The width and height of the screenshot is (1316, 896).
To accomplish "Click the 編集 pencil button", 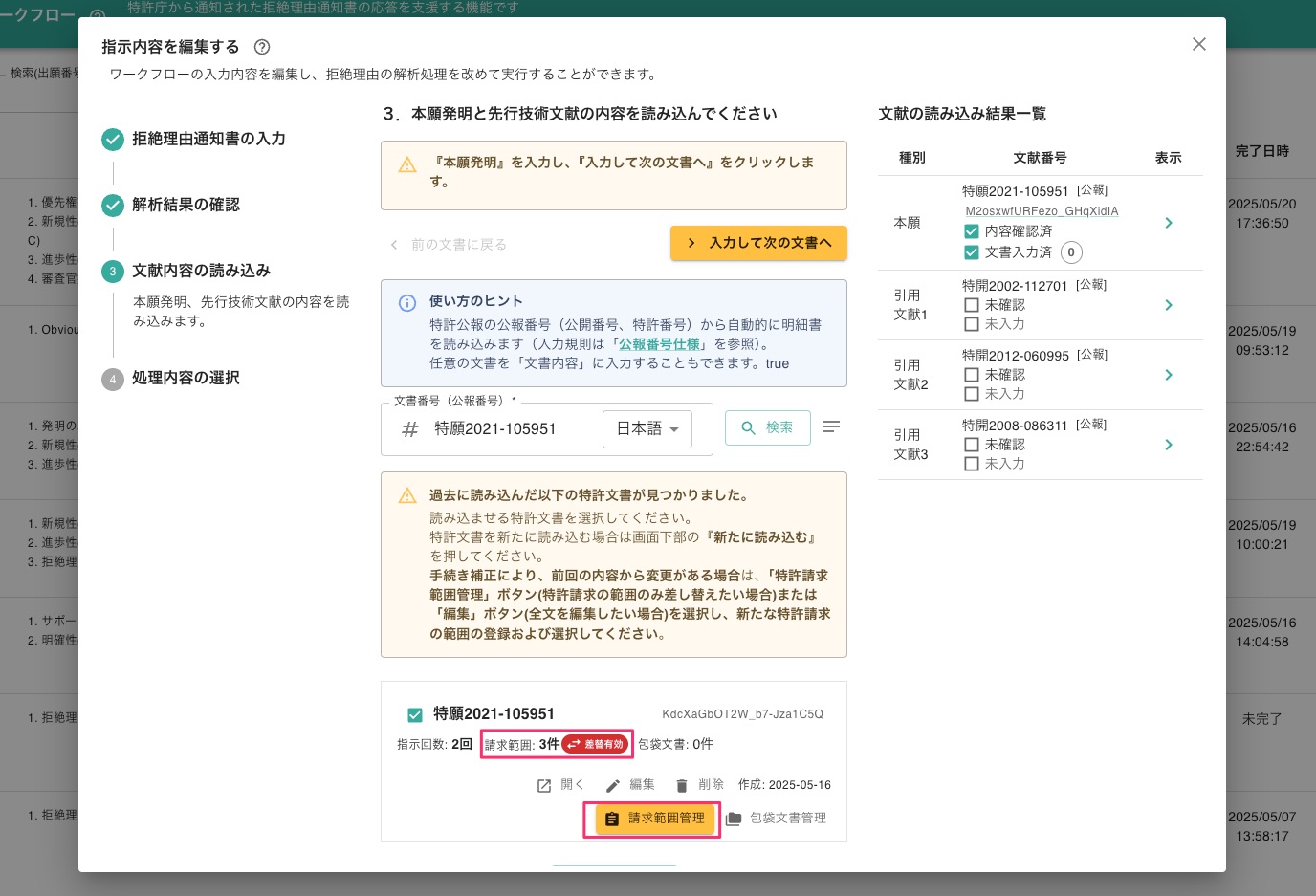I will pos(630,785).
